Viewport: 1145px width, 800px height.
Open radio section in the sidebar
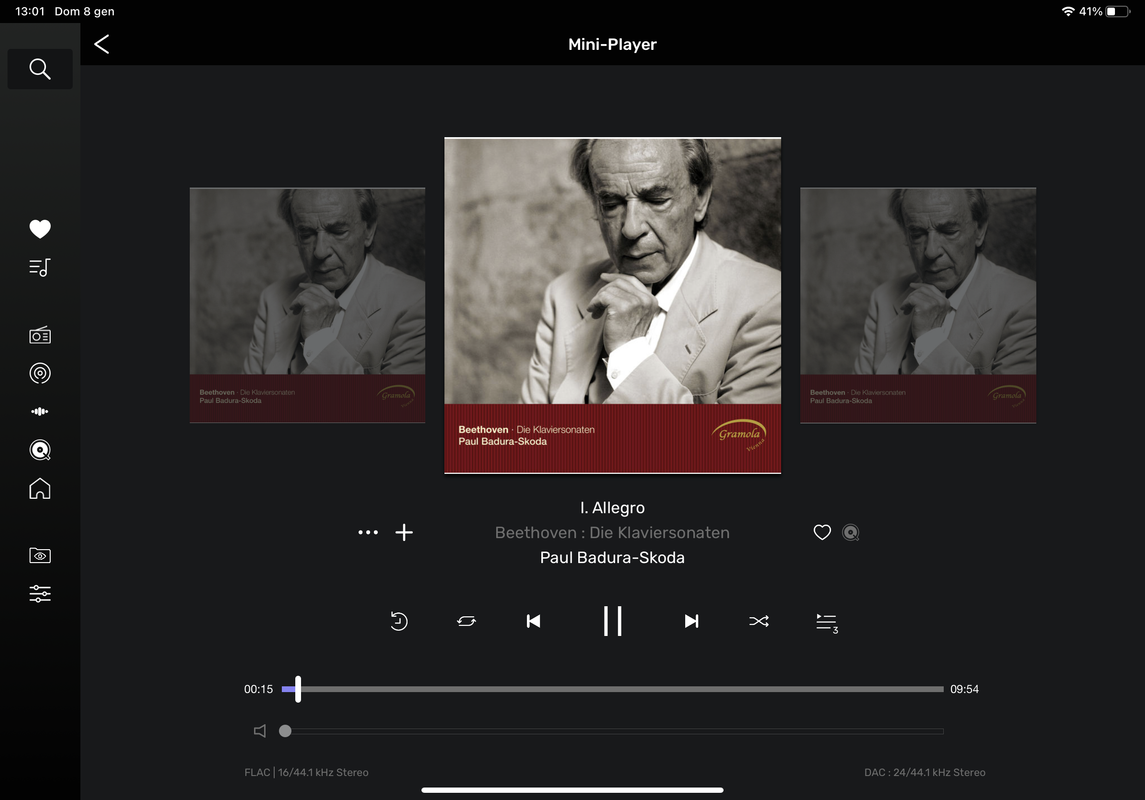coord(40,335)
